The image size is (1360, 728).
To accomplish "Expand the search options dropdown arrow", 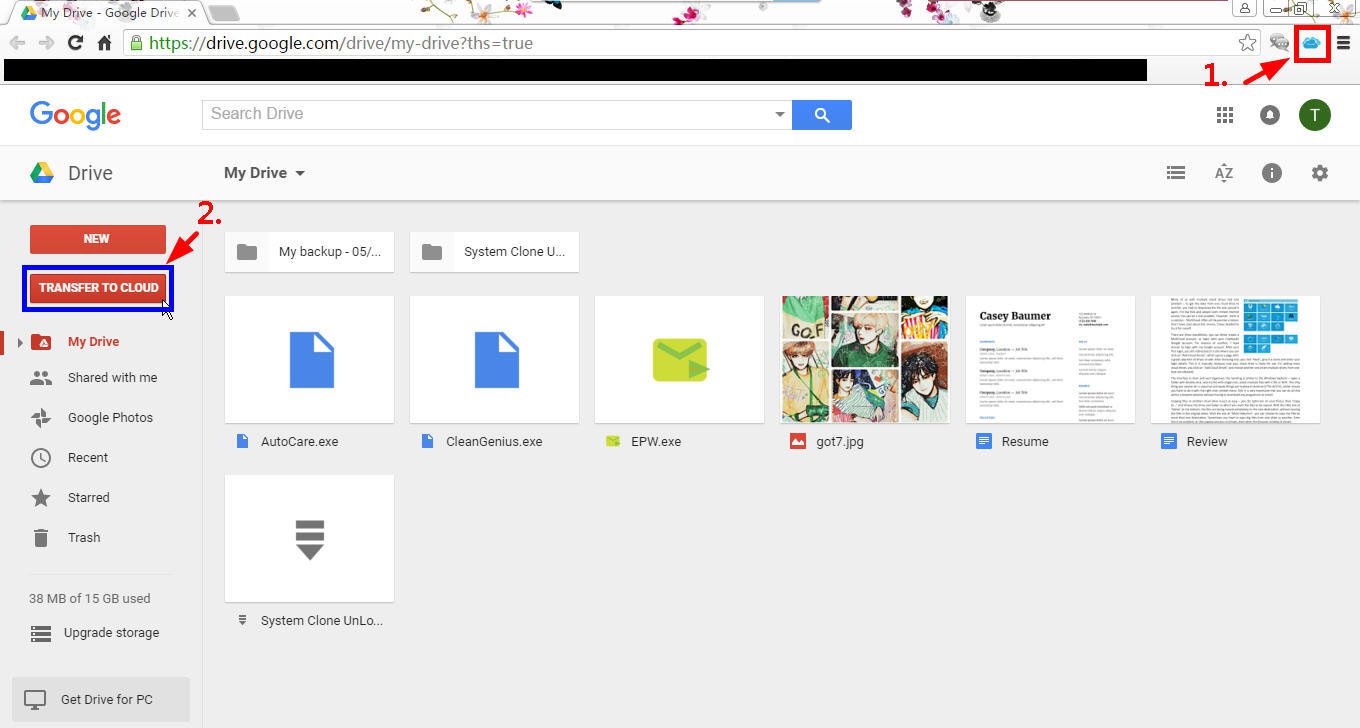I will point(780,115).
